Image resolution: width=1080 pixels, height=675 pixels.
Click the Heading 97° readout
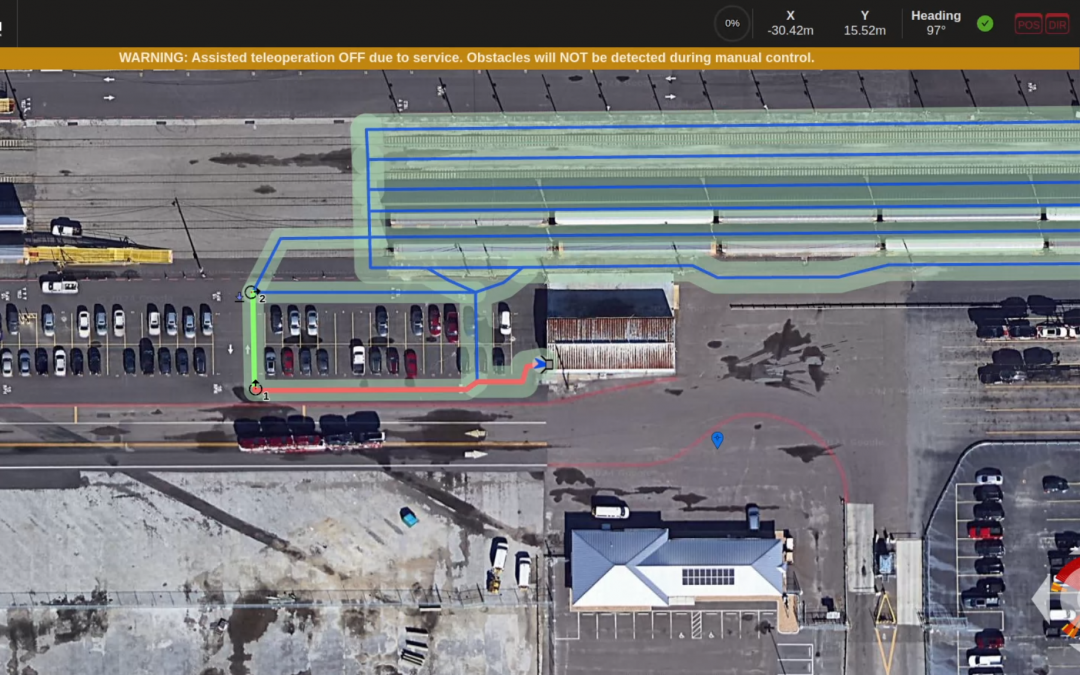click(x=936, y=23)
